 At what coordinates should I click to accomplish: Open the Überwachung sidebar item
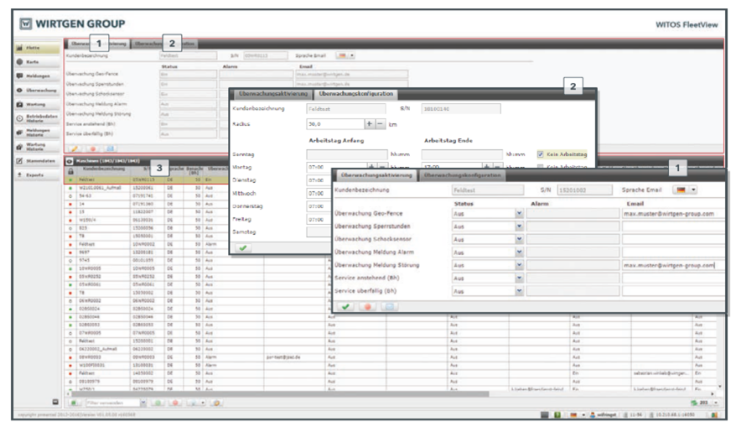click(30, 90)
